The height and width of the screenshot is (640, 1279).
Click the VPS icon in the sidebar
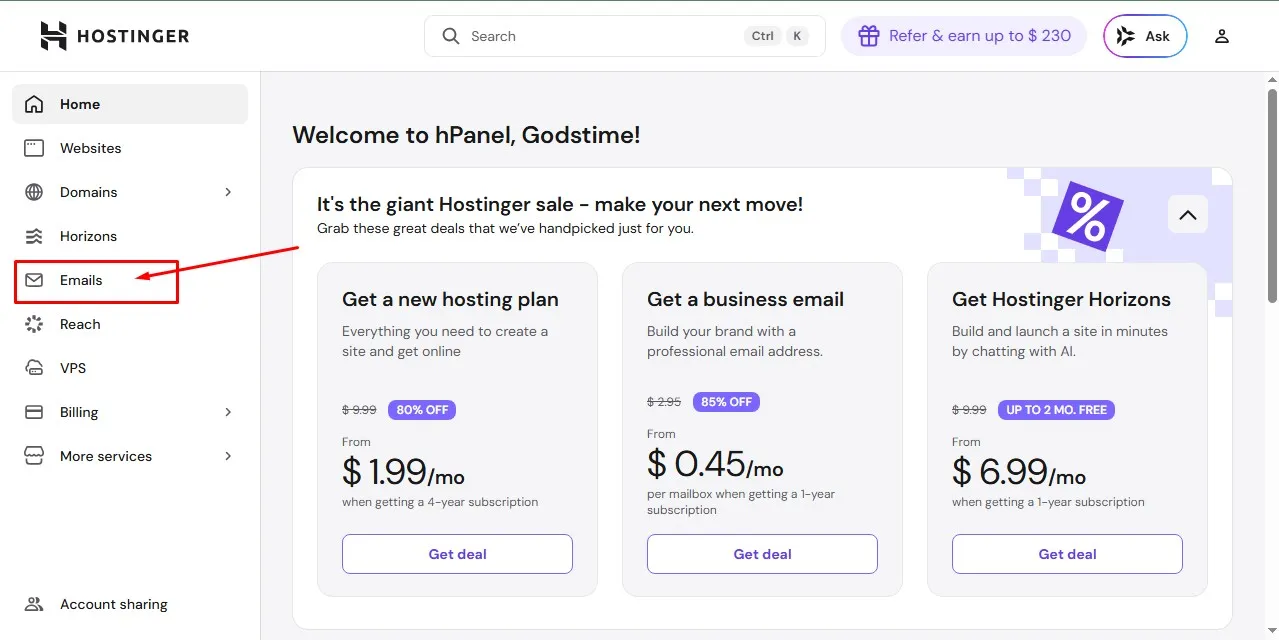[x=35, y=368]
